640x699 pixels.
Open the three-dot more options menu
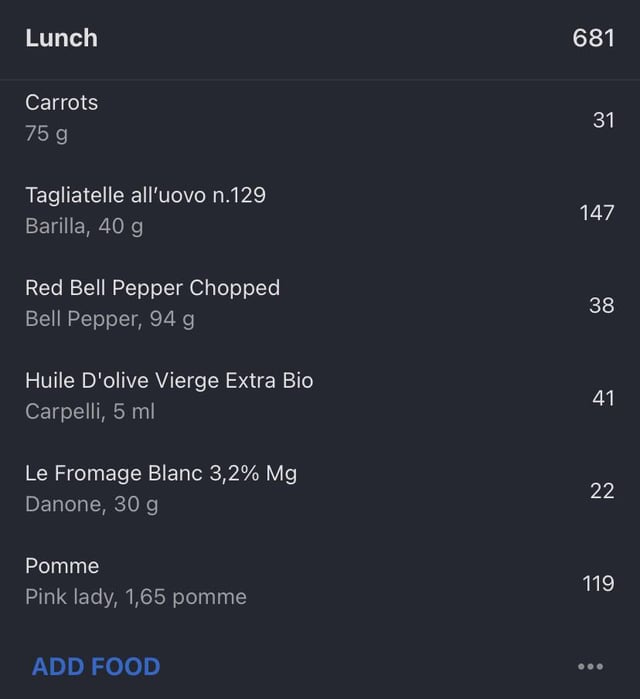tap(590, 666)
